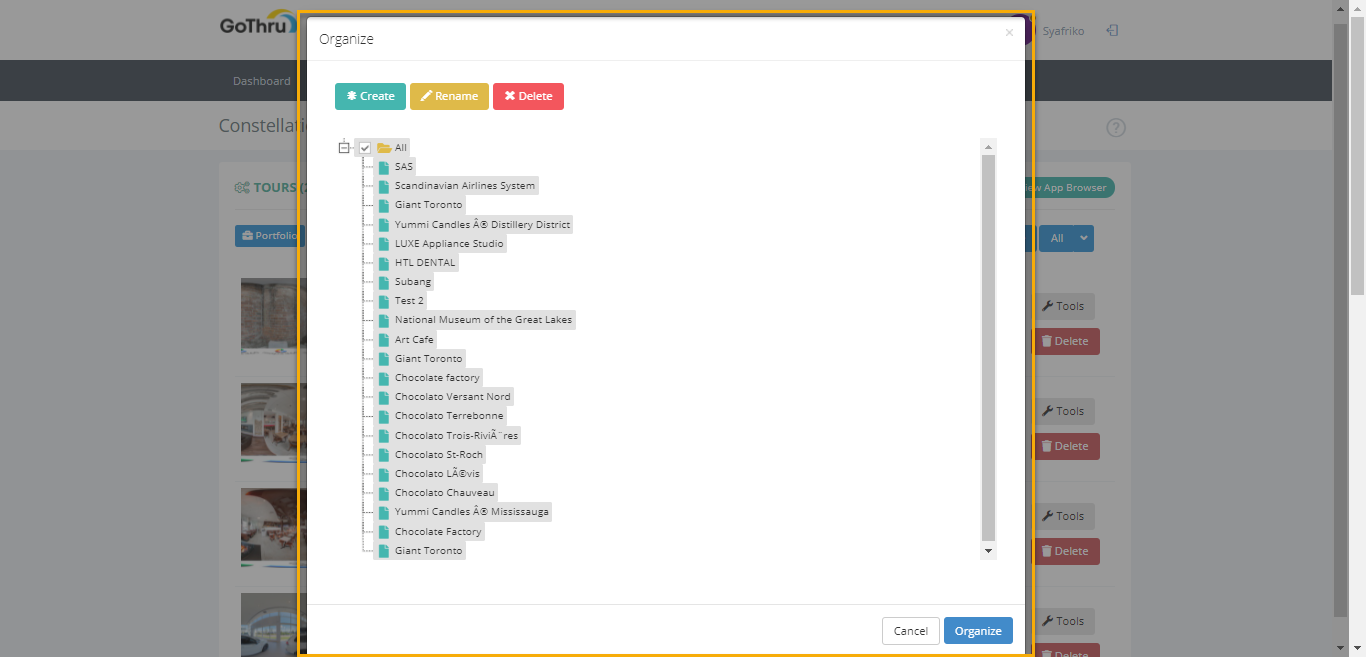
Task: Click the third tour's Delete button
Action: coord(1066,551)
